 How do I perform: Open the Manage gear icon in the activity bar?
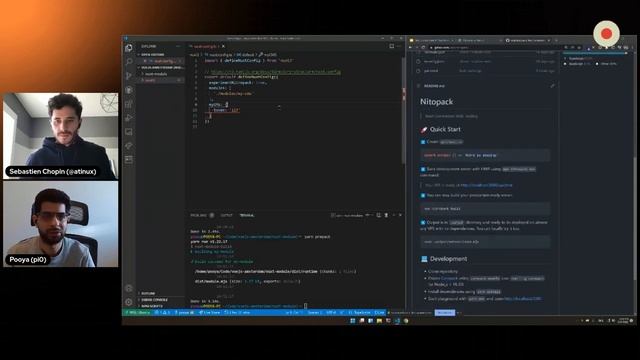[129, 302]
